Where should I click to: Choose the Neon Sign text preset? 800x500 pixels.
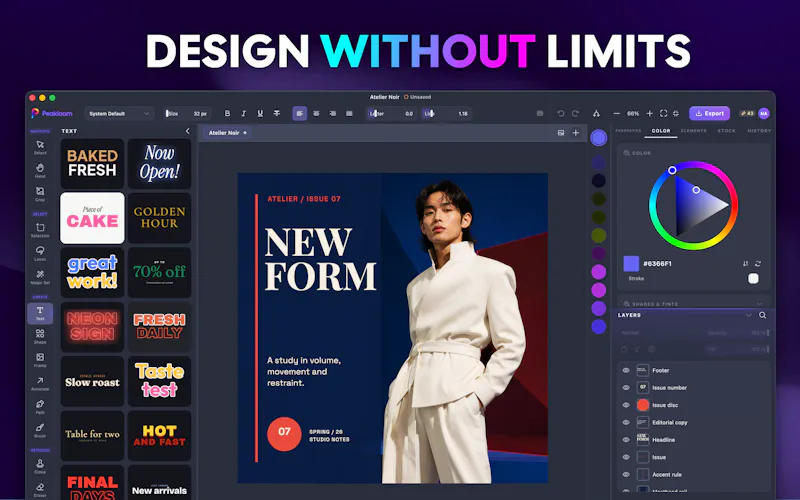point(92,327)
